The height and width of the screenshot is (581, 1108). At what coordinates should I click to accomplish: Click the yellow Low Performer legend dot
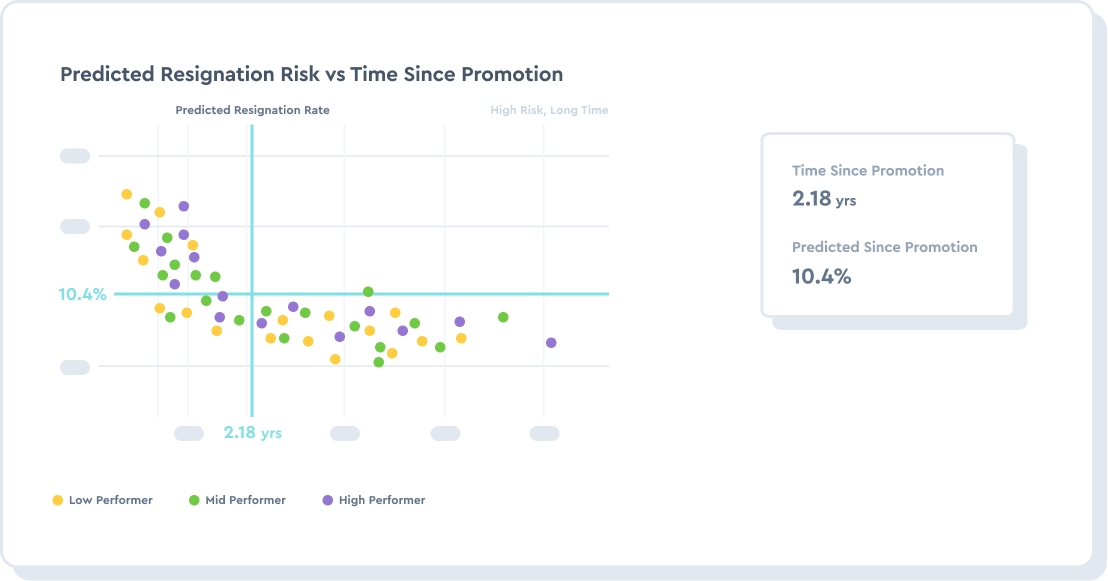[x=58, y=500]
